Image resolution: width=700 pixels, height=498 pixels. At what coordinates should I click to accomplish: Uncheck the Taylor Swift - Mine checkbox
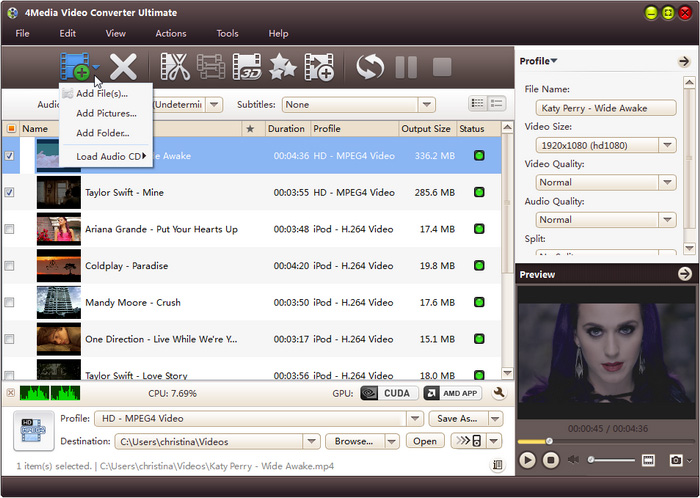(x=9, y=192)
